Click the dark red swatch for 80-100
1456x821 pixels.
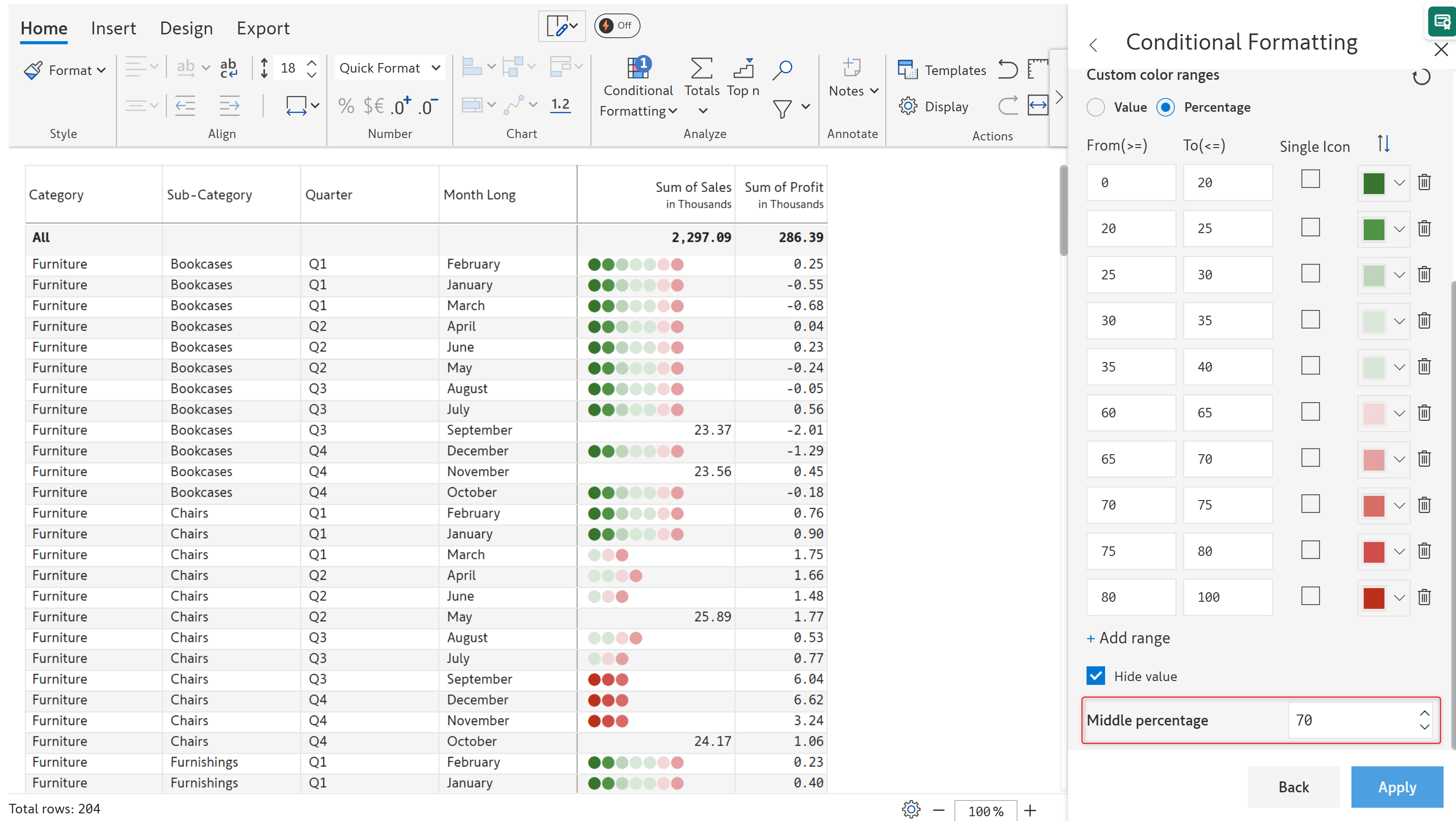pyautogui.click(x=1373, y=597)
